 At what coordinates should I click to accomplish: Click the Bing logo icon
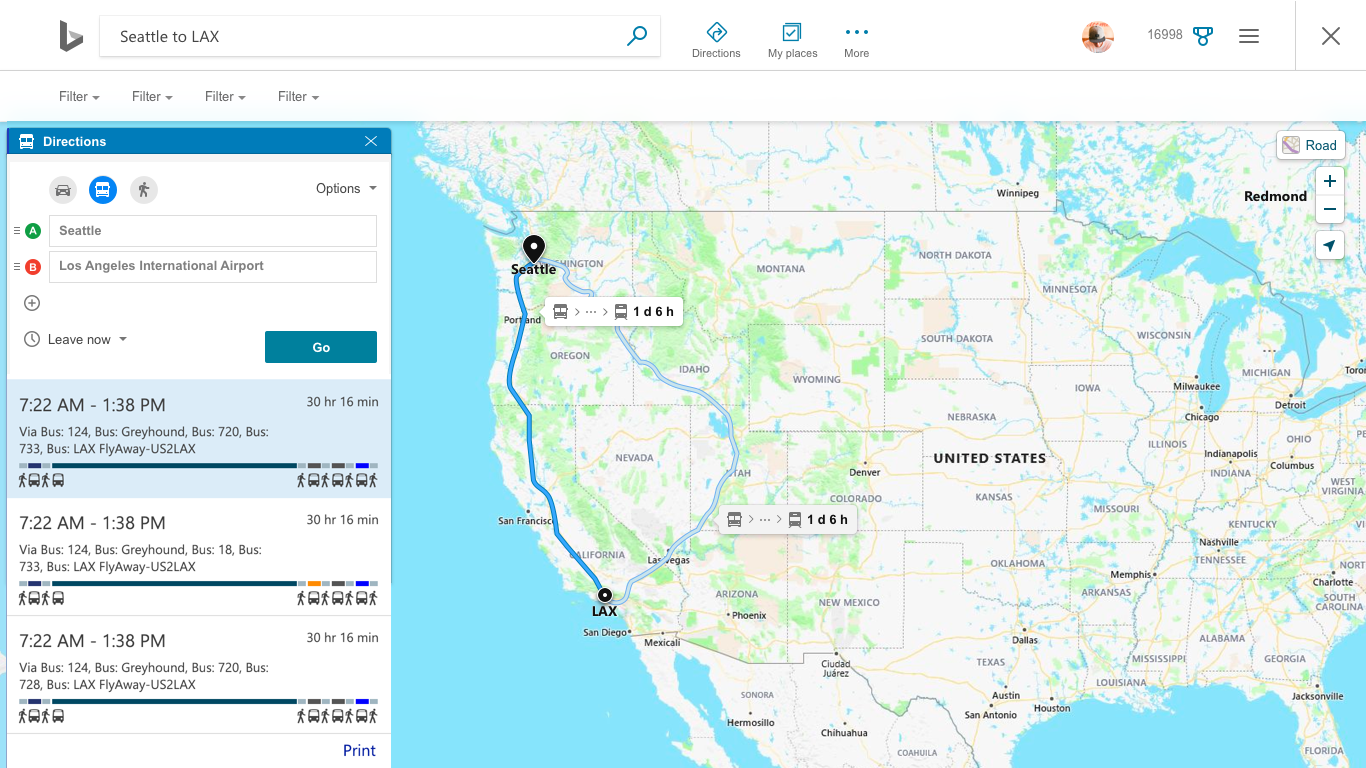point(71,36)
